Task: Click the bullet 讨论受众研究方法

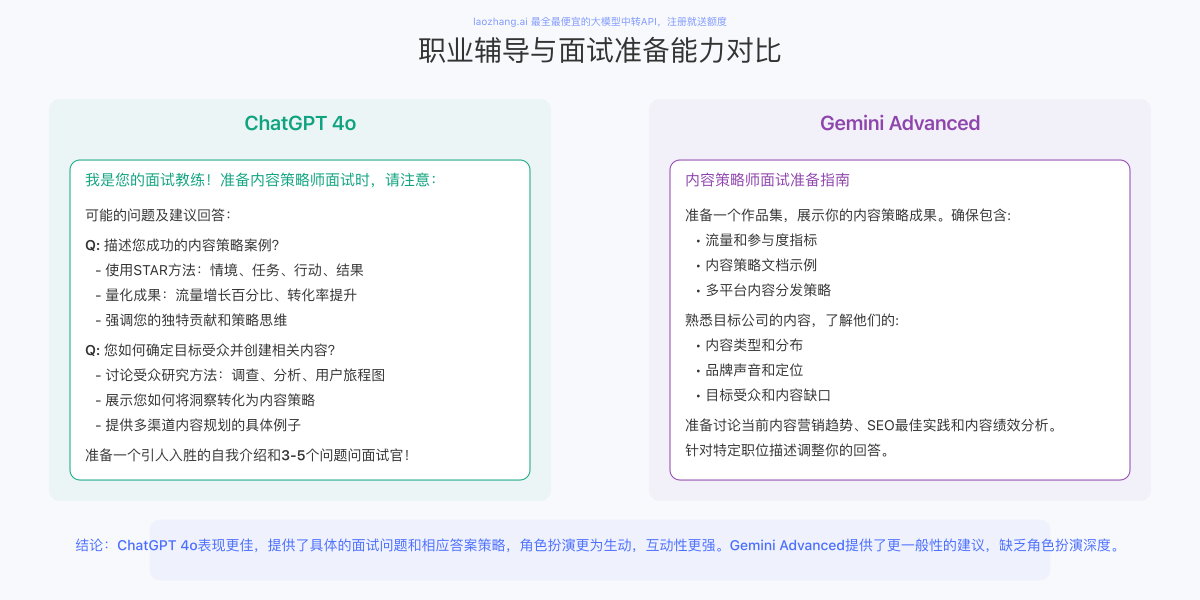Action: [x=240, y=375]
